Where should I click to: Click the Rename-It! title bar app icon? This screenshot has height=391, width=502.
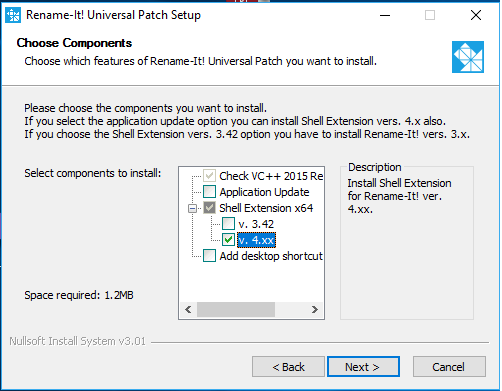click(x=13, y=15)
